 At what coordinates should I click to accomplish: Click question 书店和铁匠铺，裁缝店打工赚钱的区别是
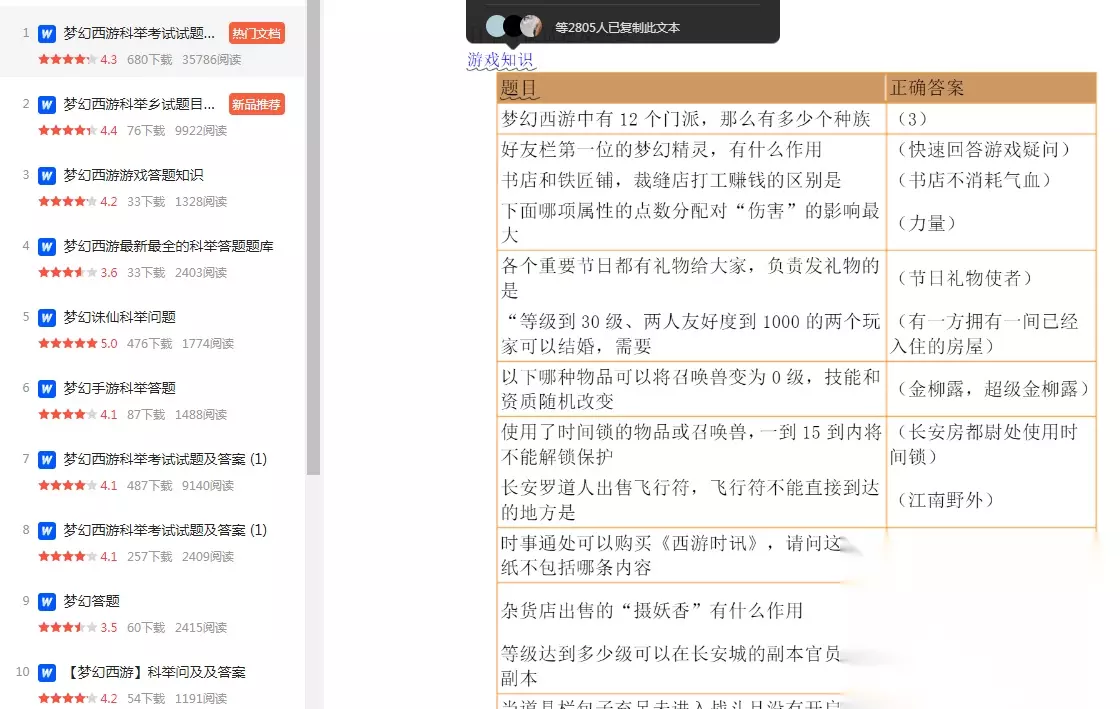(x=671, y=181)
